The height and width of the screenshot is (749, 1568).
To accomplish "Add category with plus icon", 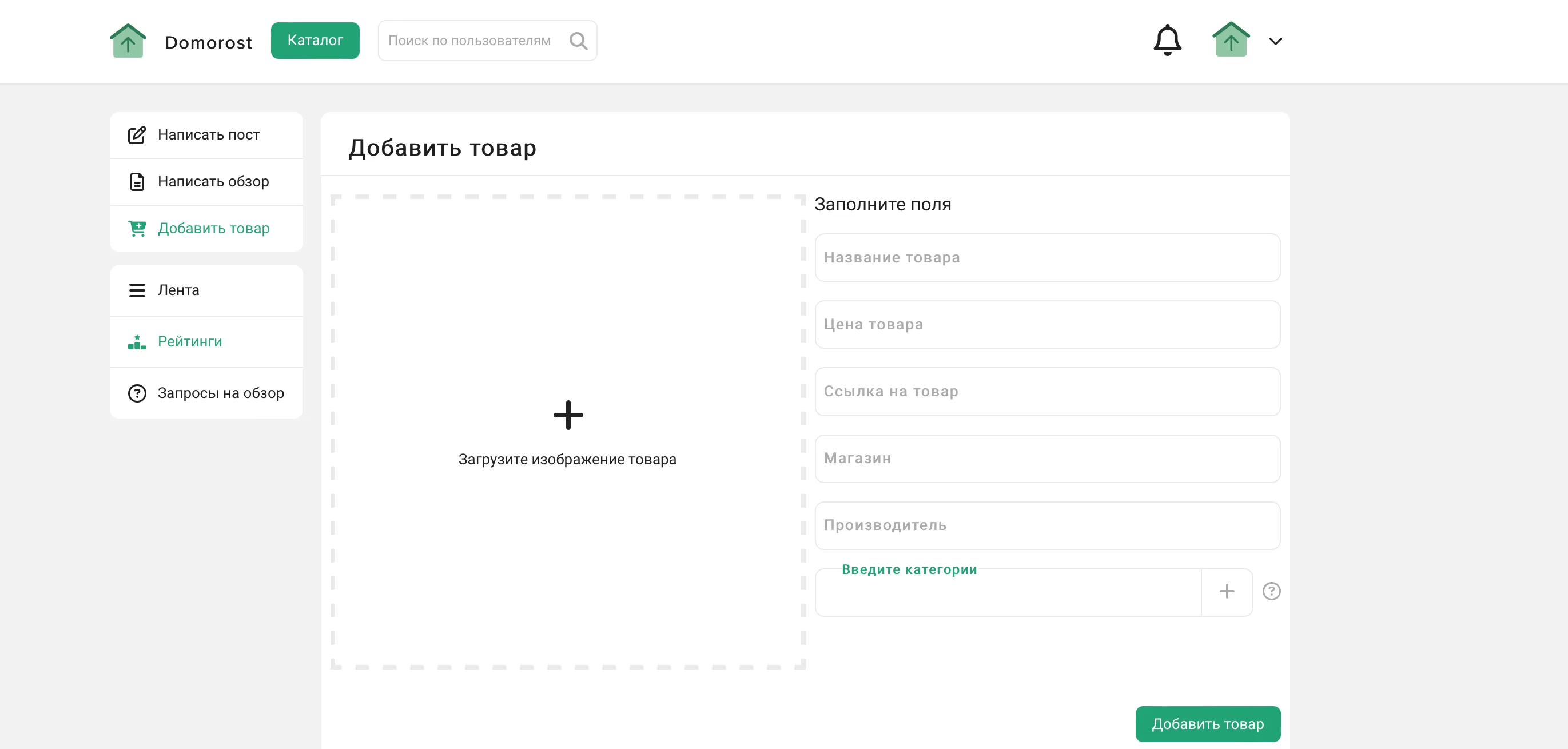I will pyautogui.click(x=1227, y=591).
